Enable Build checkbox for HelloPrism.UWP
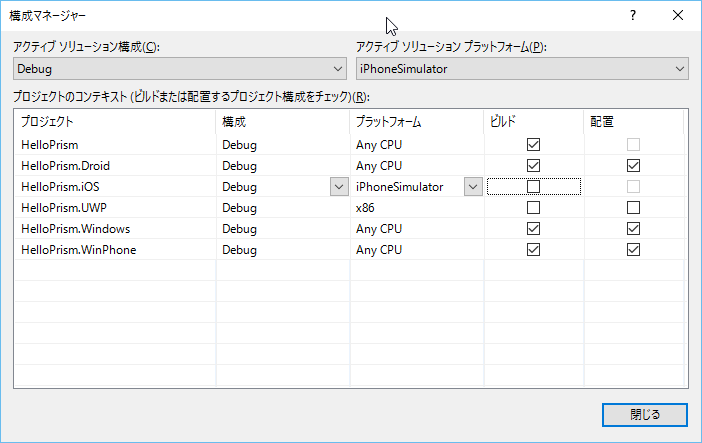Viewport: 702px width, 443px height. 533,207
